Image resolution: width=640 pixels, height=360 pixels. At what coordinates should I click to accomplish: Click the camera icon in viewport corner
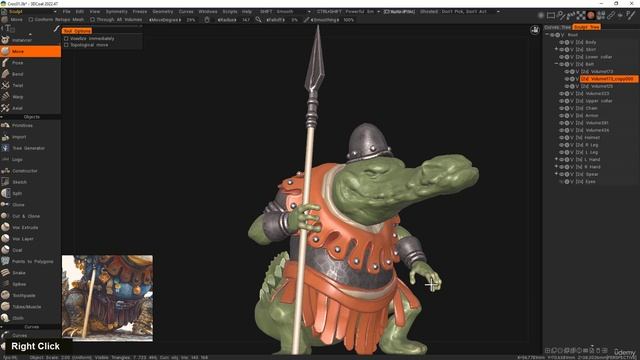tap(535, 30)
